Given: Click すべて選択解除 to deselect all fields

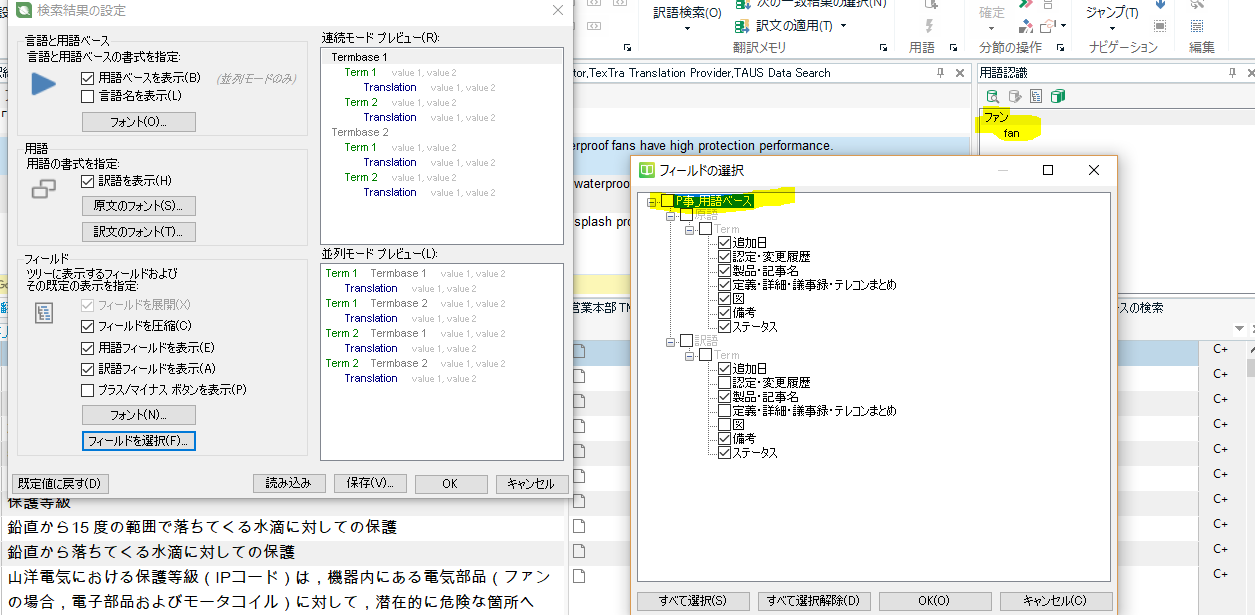Looking at the screenshot, I should point(815,601).
